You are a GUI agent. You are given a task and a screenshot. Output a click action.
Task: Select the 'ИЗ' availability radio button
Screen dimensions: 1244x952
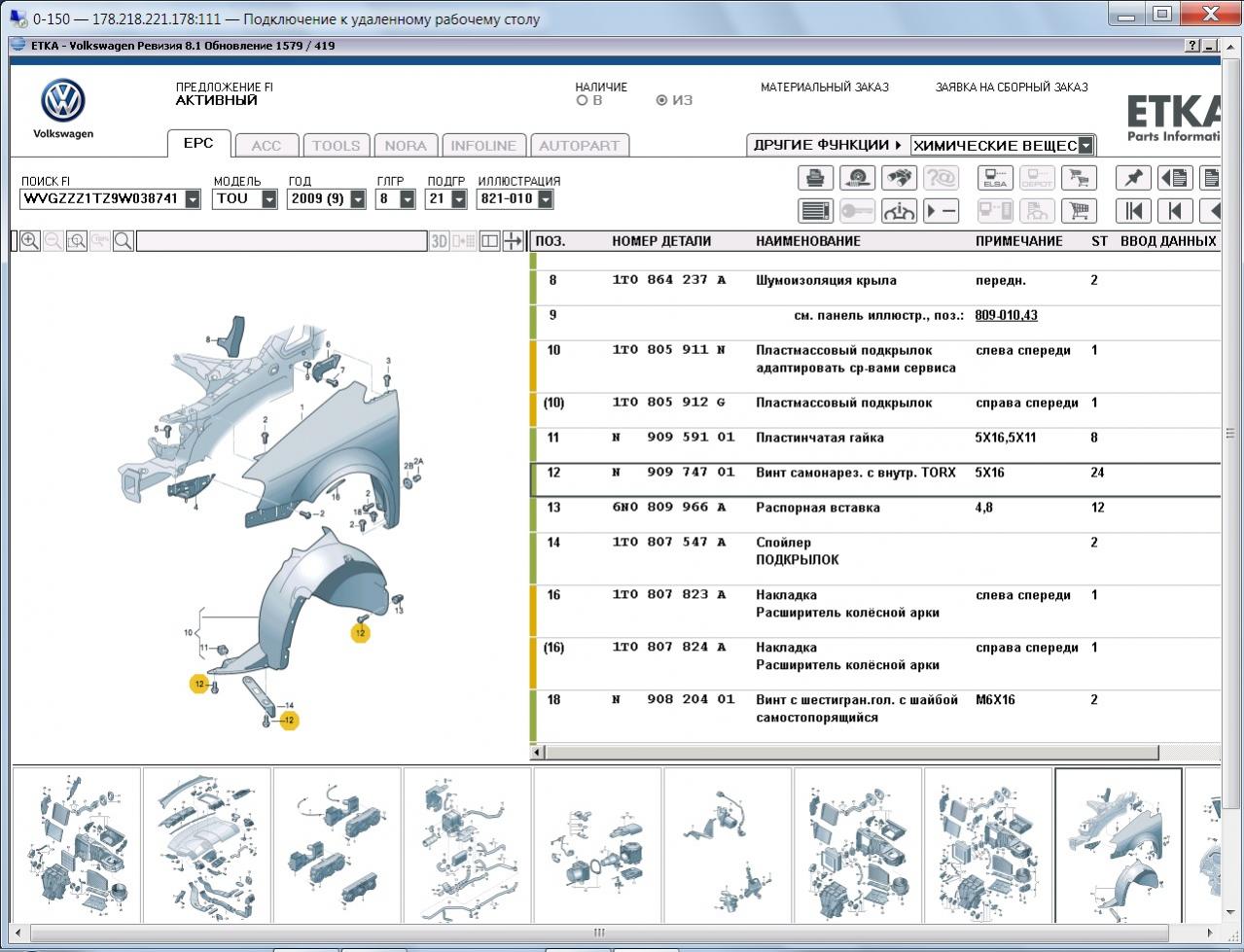661,100
